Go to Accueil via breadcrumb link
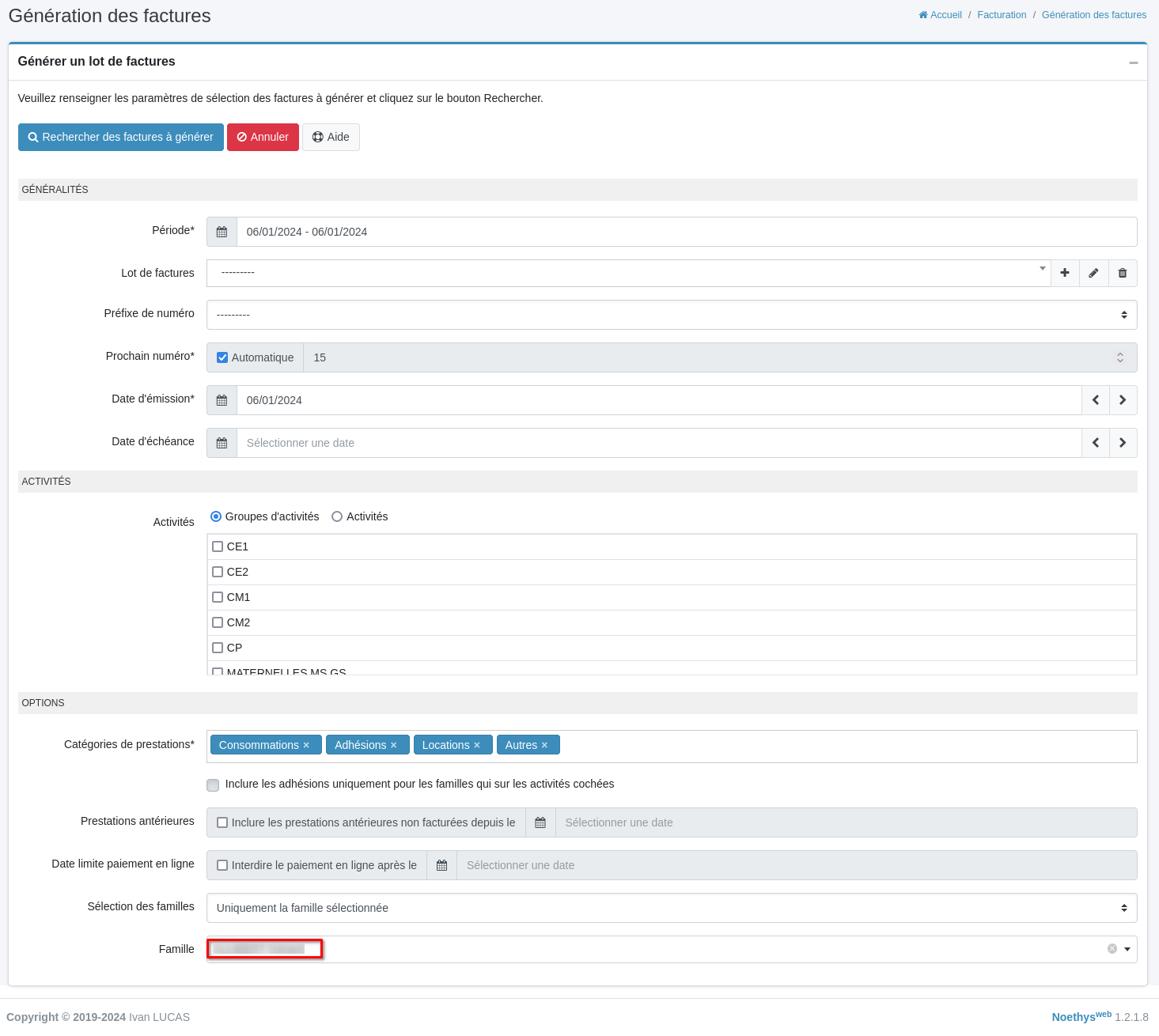 pyautogui.click(x=945, y=15)
